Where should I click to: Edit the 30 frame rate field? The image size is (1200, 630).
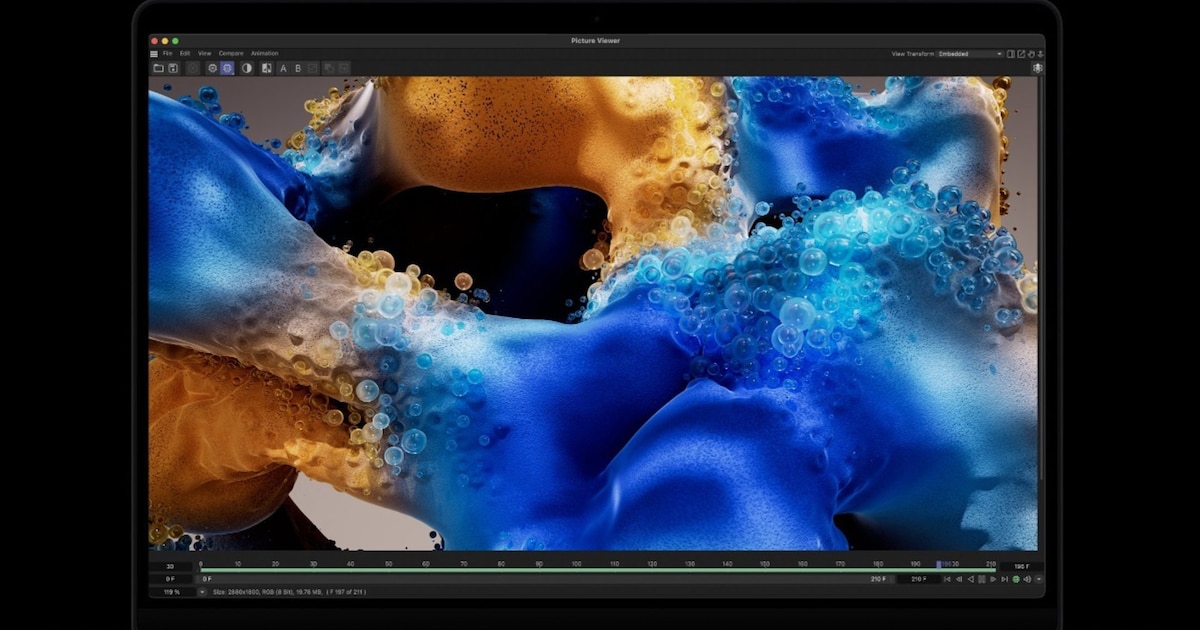click(170, 566)
